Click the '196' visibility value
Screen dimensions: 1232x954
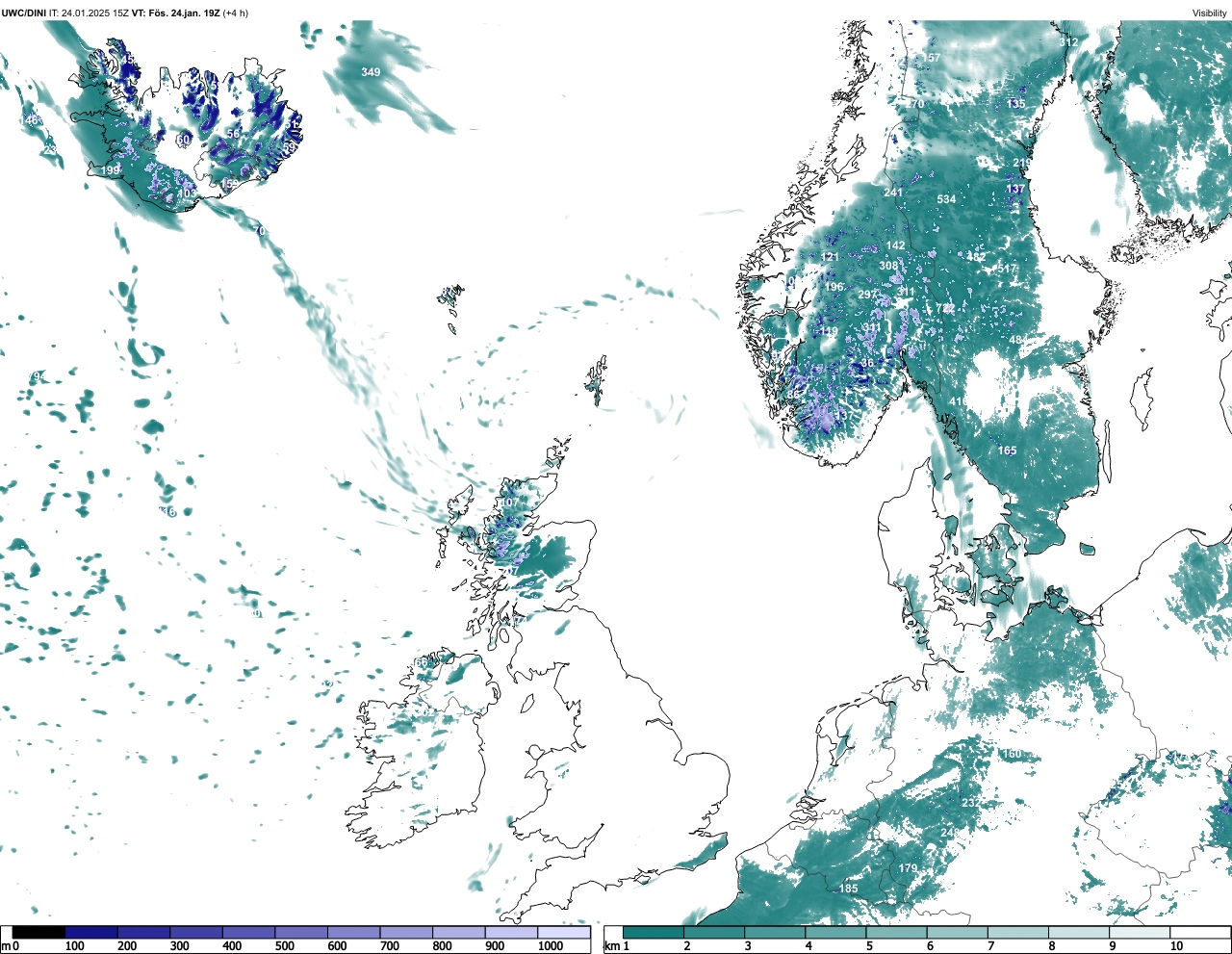coord(834,287)
